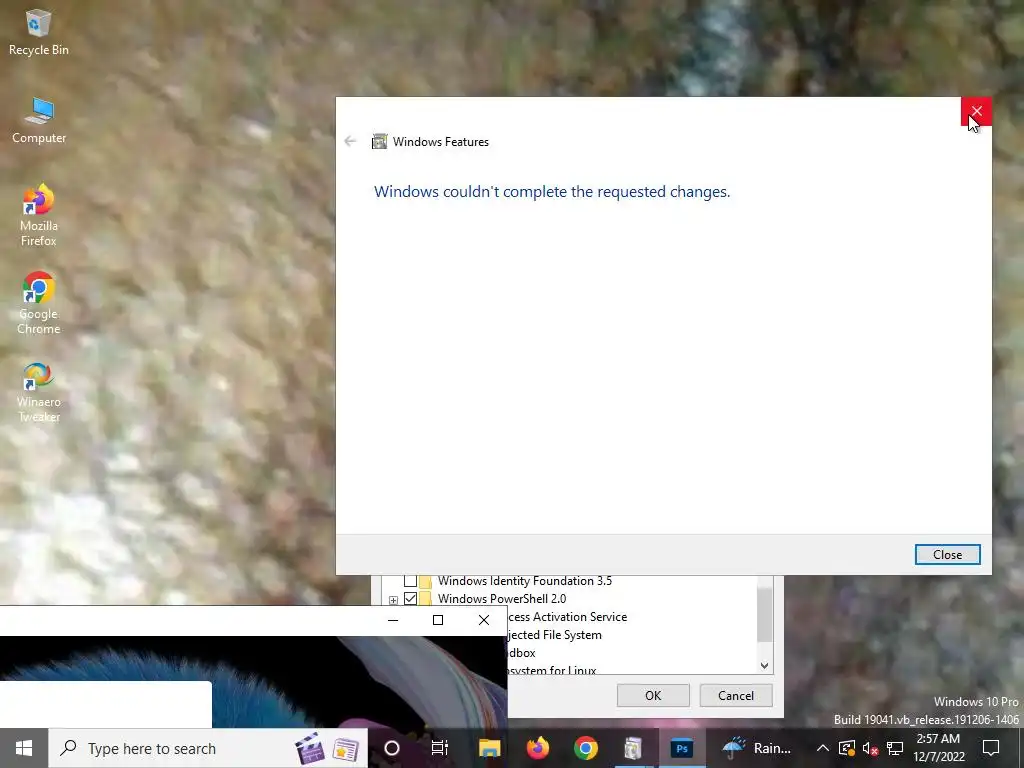Open the clock showing 2:57 AM

(938, 748)
